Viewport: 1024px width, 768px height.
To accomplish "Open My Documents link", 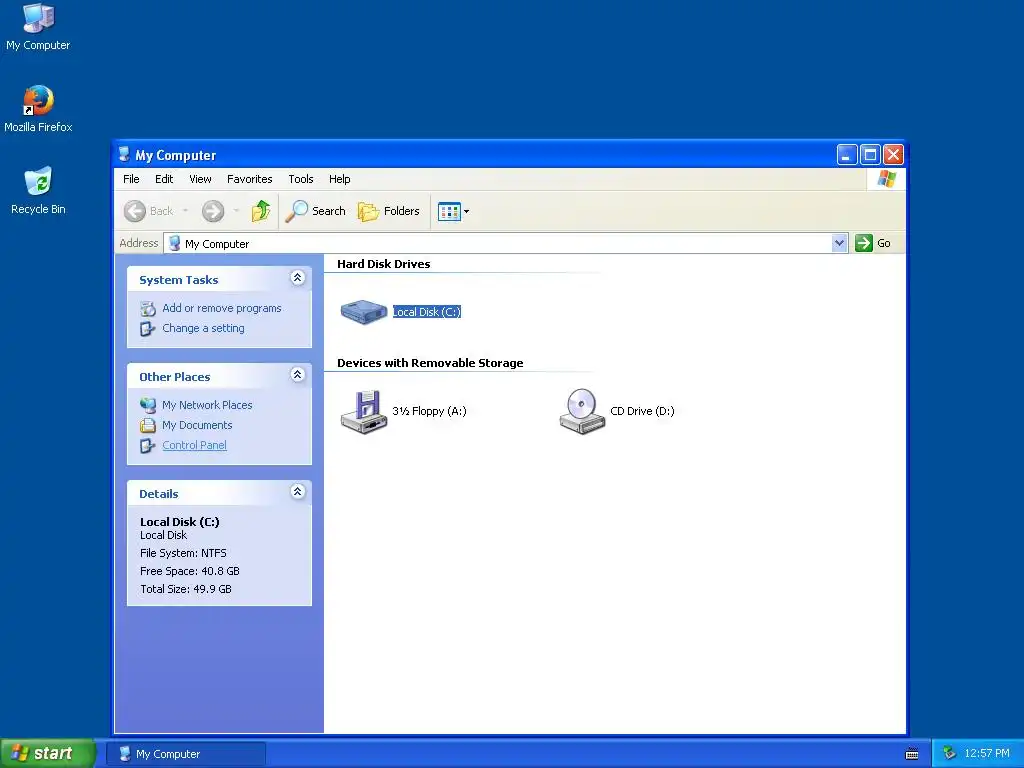I will point(197,425).
